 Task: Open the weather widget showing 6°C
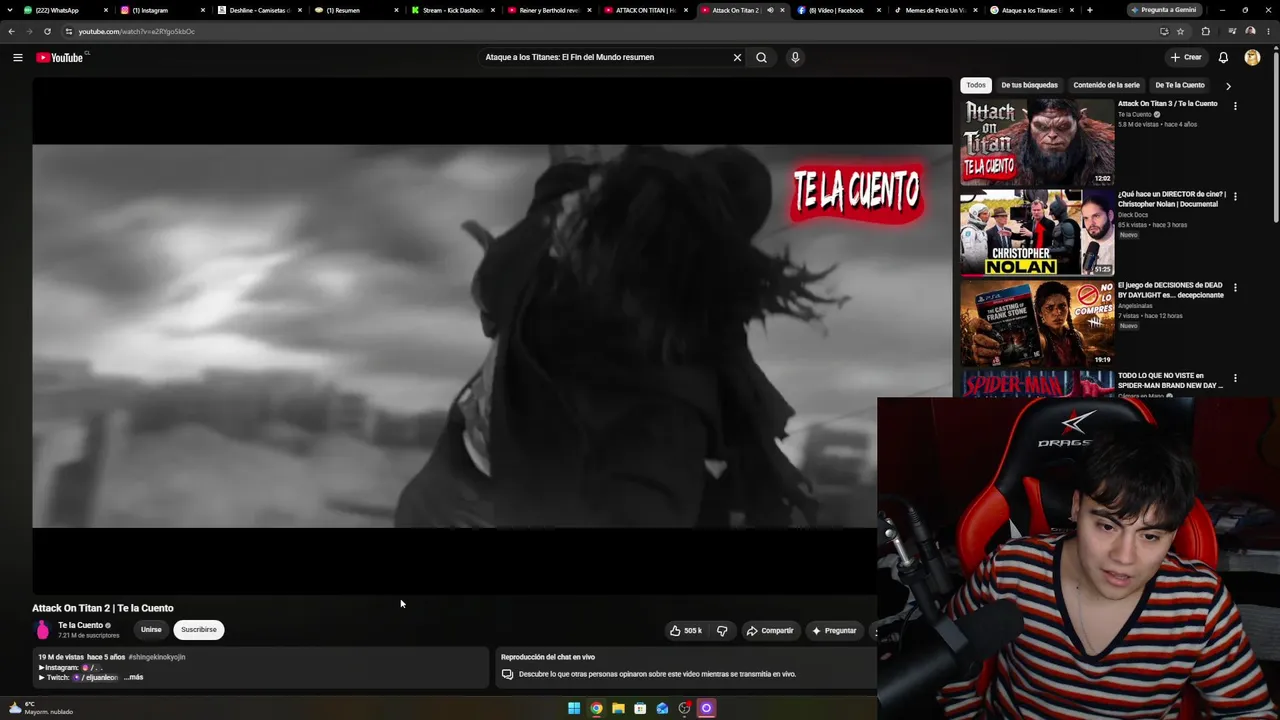point(41,708)
